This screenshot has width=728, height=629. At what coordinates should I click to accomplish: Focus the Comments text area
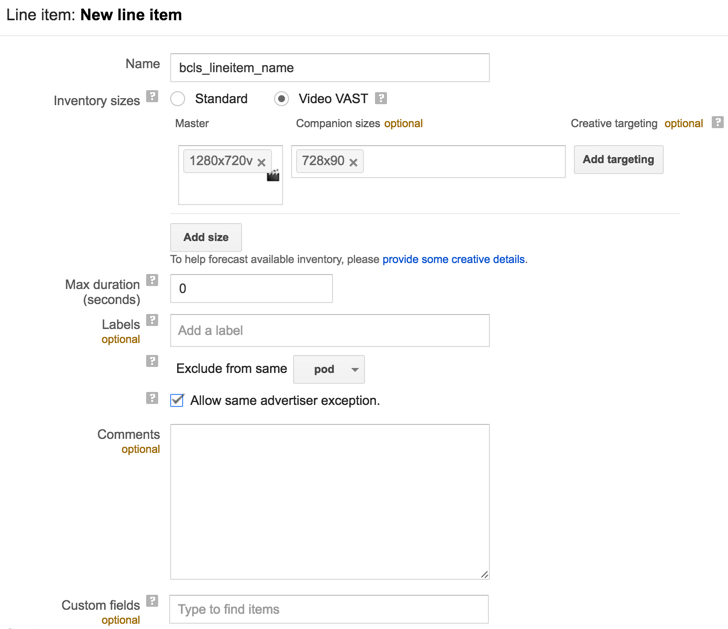329,501
